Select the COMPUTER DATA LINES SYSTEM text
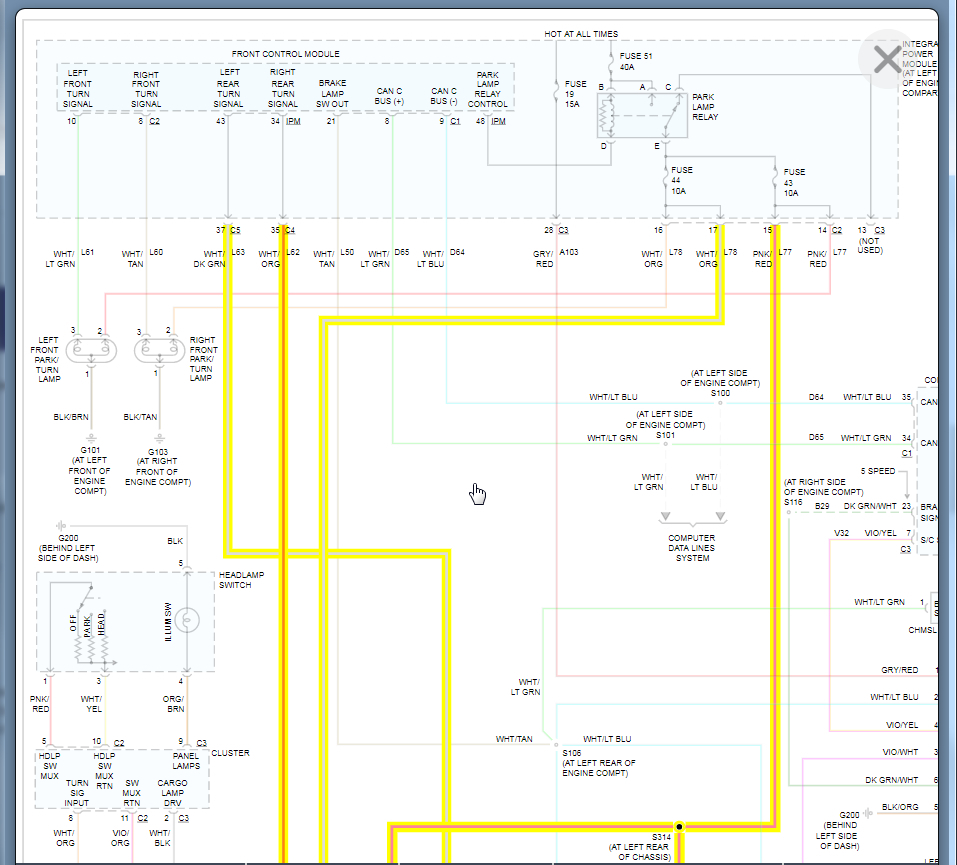Image resolution: width=957 pixels, height=865 pixels. coord(692,548)
